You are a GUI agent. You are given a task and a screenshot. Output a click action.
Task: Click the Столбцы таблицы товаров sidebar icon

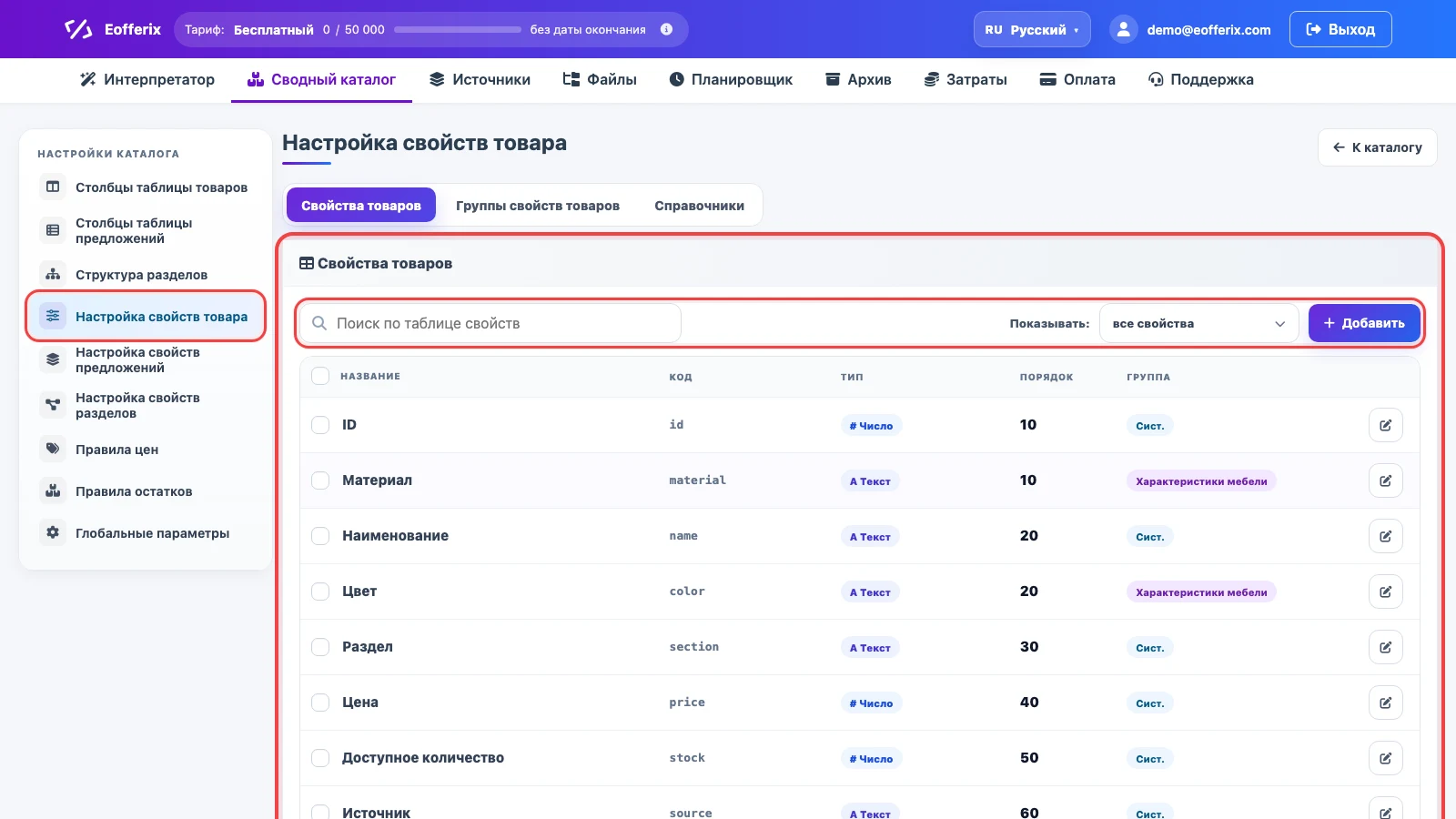53,187
